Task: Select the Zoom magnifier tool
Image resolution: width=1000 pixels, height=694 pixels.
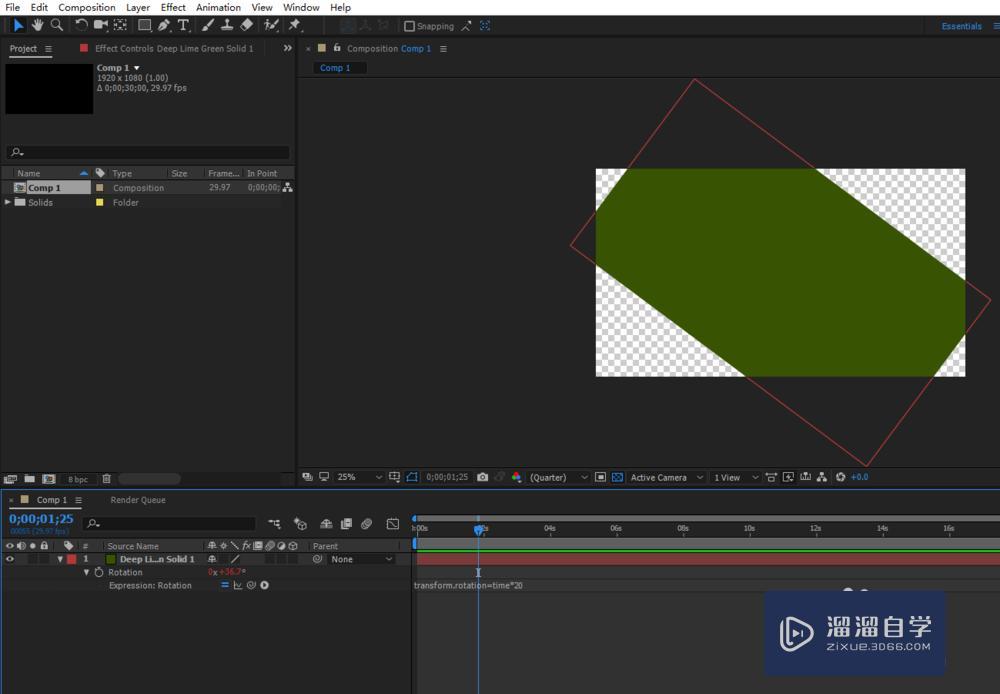Action: pos(57,26)
